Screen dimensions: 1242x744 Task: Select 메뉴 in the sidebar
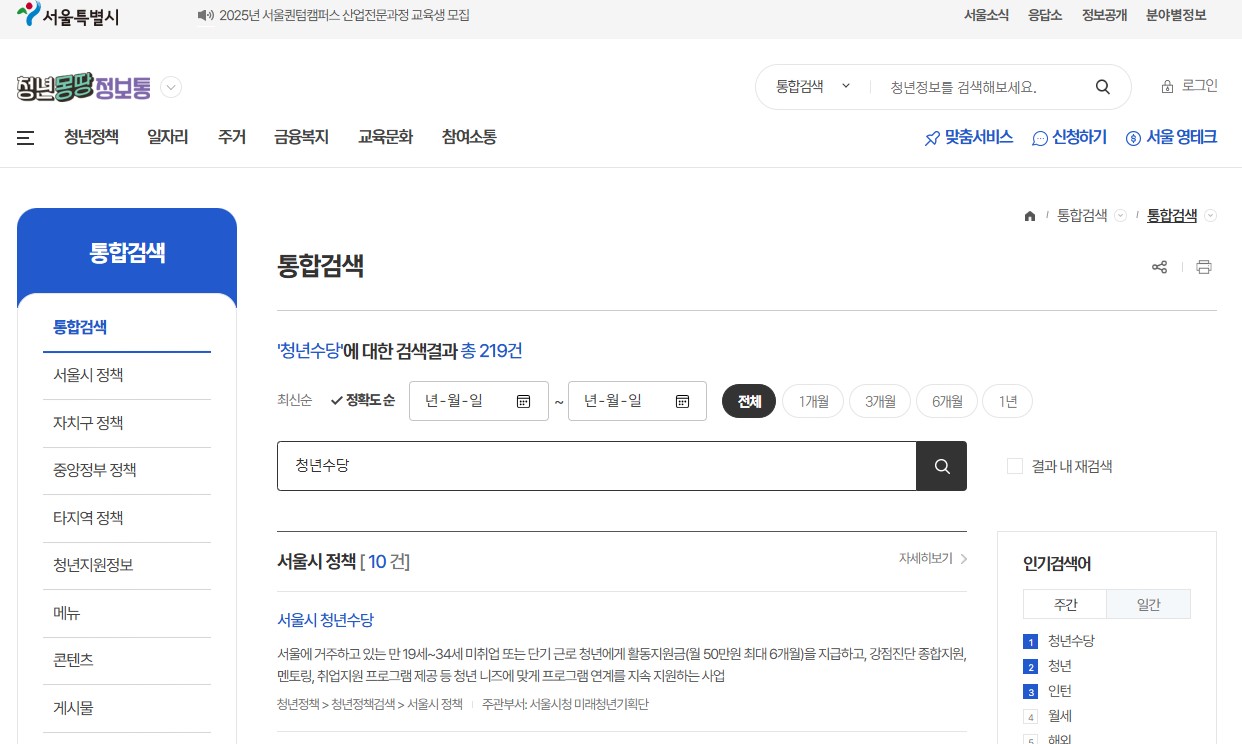click(x=127, y=613)
